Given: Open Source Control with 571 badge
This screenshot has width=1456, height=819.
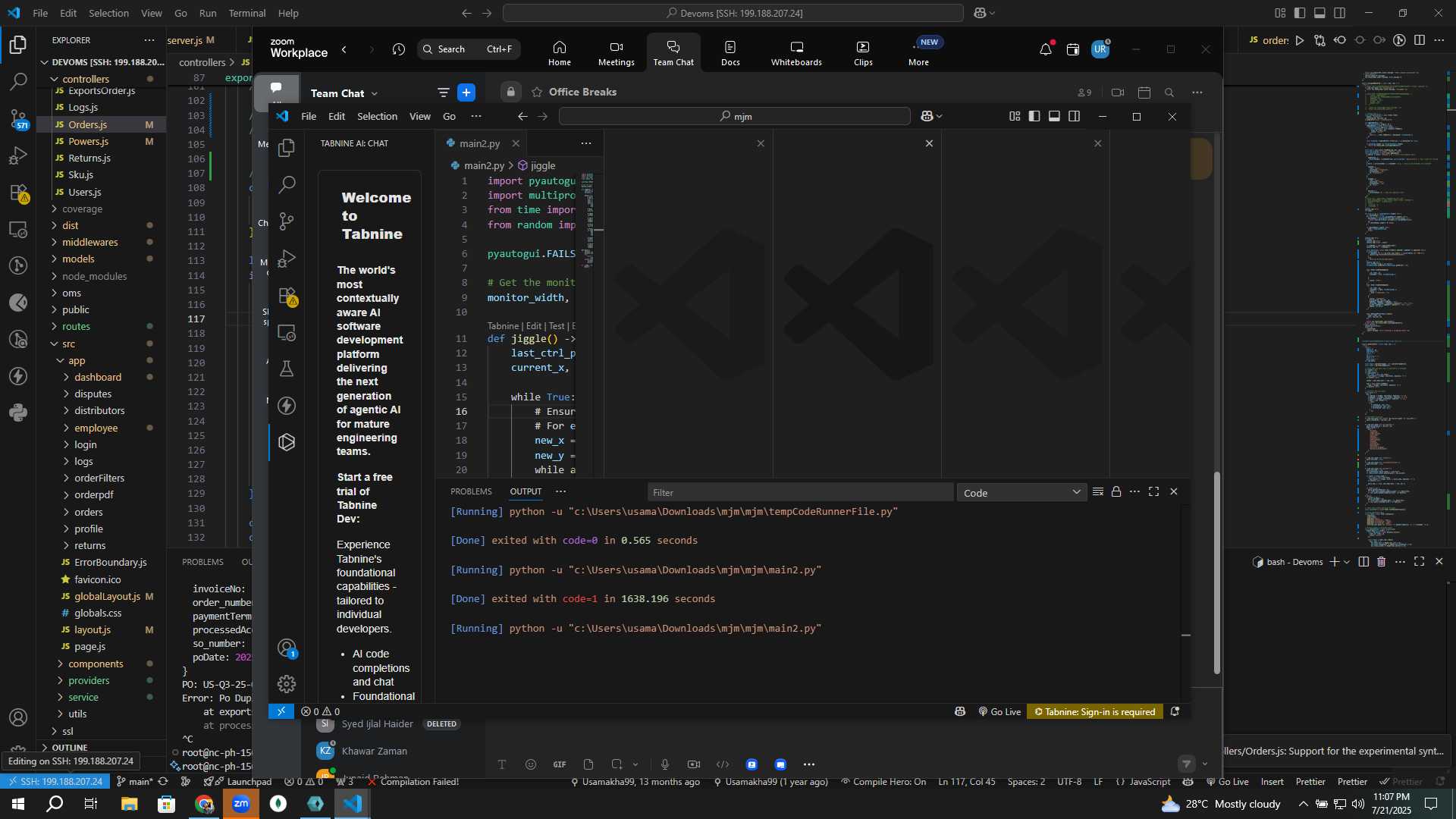Looking at the screenshot, I should pyautogui.click(x=18, y=119).
